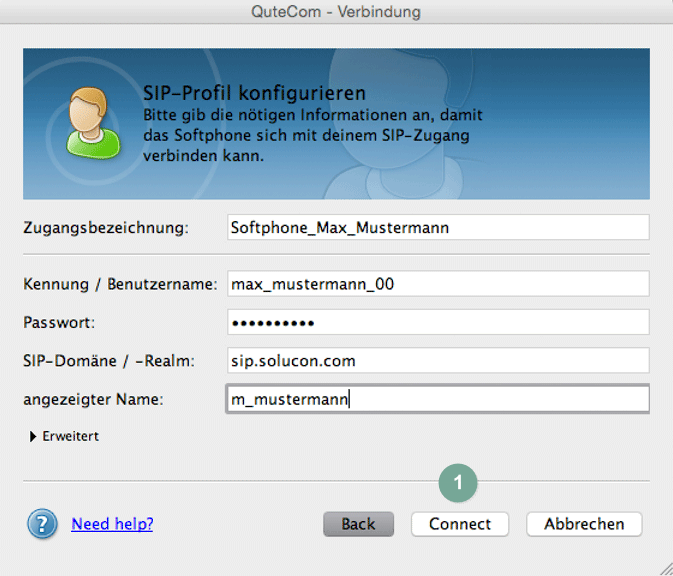Click the SIP-Domäne / -Realm field
Image resolution: width=673 pixels, height=576 pixels.
coord(438,360)
